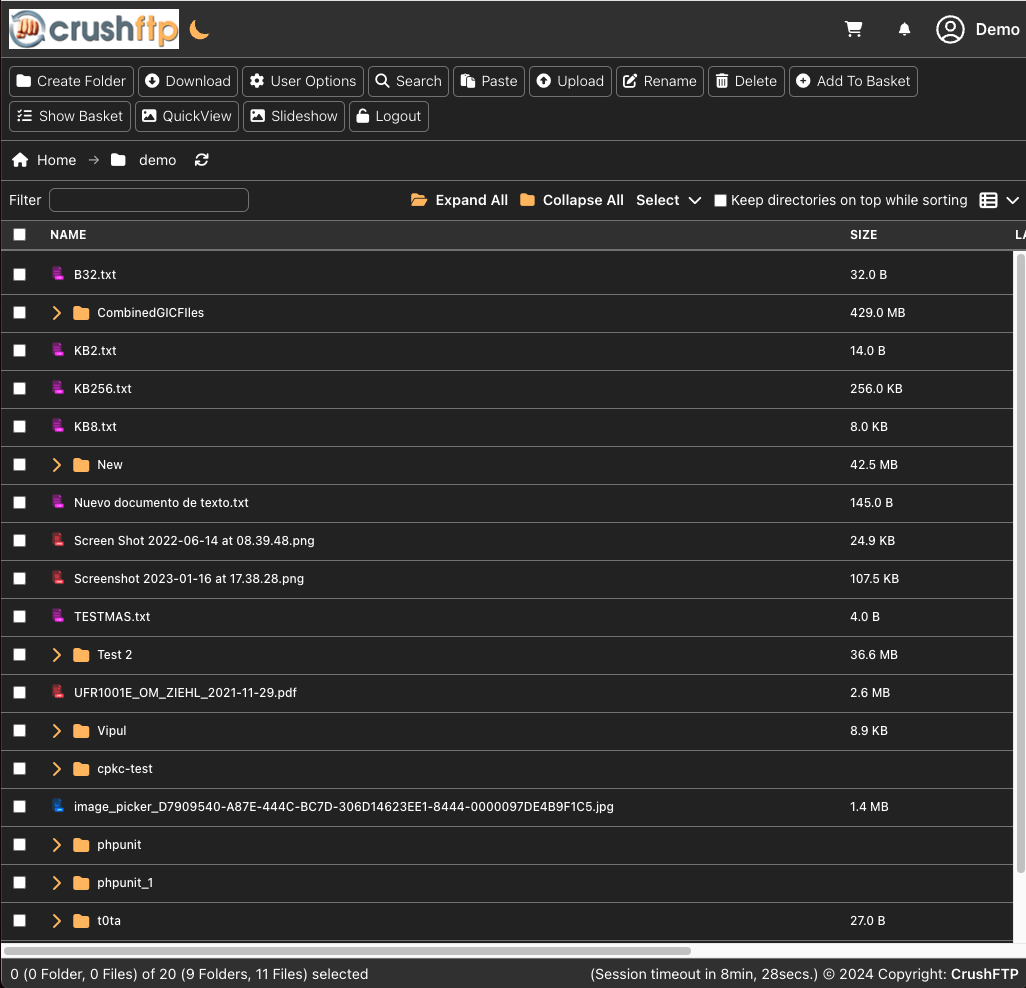Screen dimensions: 1026x988
Task: Expand the Vipul folder
Action: pyautogui.click(x=56, y=731)
